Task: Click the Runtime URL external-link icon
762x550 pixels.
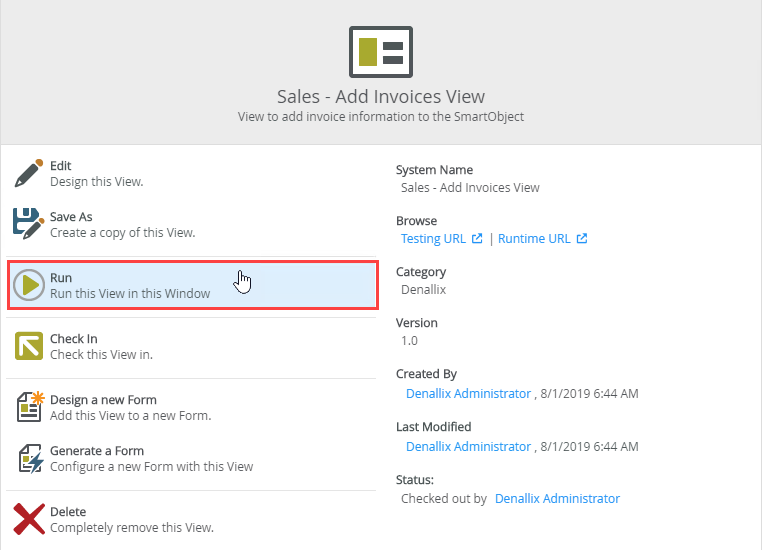Action: [582, 239]
